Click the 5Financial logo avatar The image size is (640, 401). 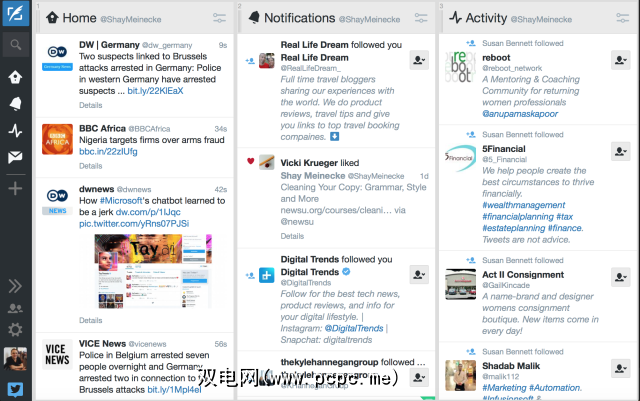click(460, 158)
